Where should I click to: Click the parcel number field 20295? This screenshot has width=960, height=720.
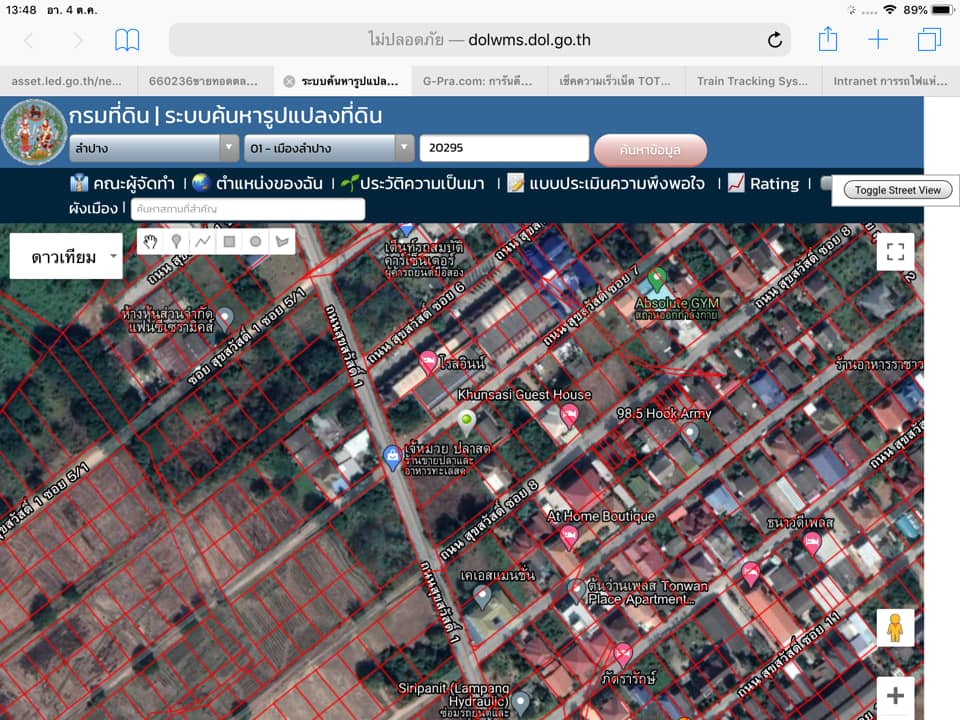point(504,148)
